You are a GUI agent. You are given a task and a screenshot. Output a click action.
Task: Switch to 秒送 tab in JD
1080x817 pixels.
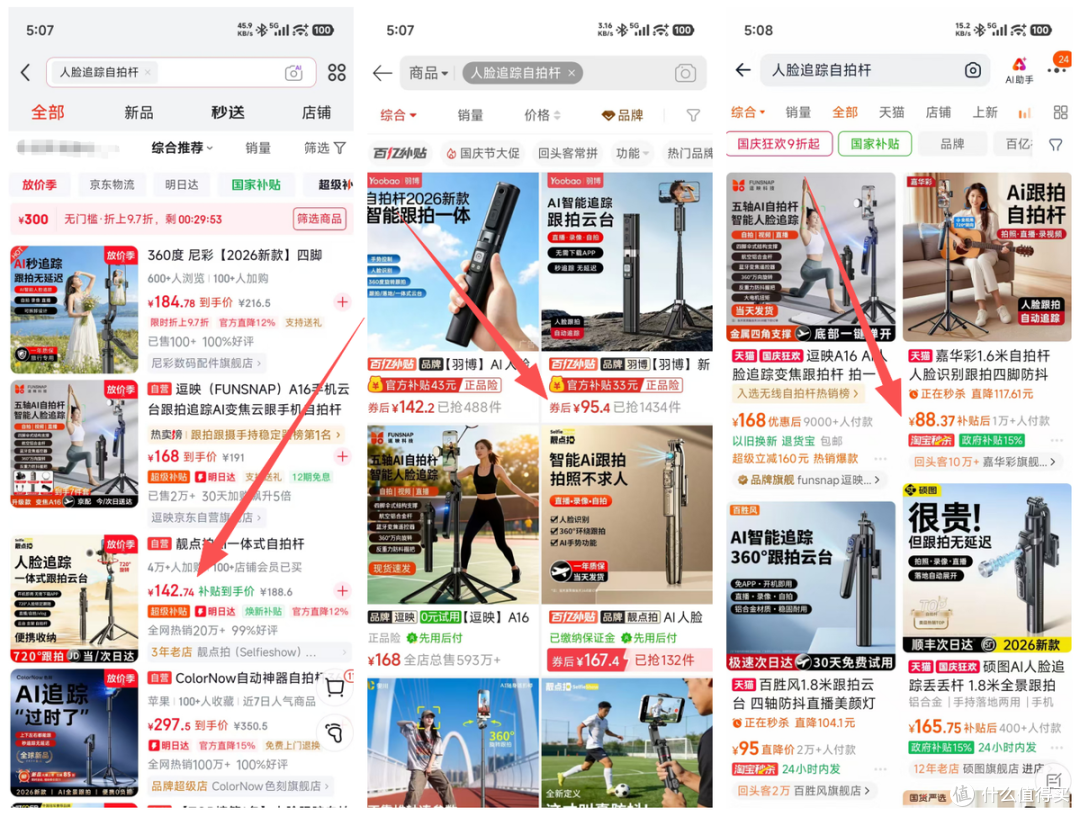click(228, 112)
